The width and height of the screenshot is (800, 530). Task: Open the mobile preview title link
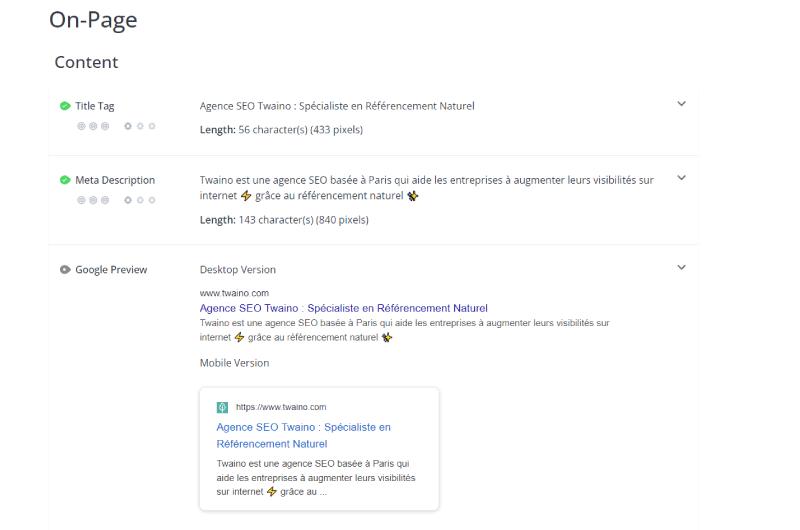tap(304, 435)
